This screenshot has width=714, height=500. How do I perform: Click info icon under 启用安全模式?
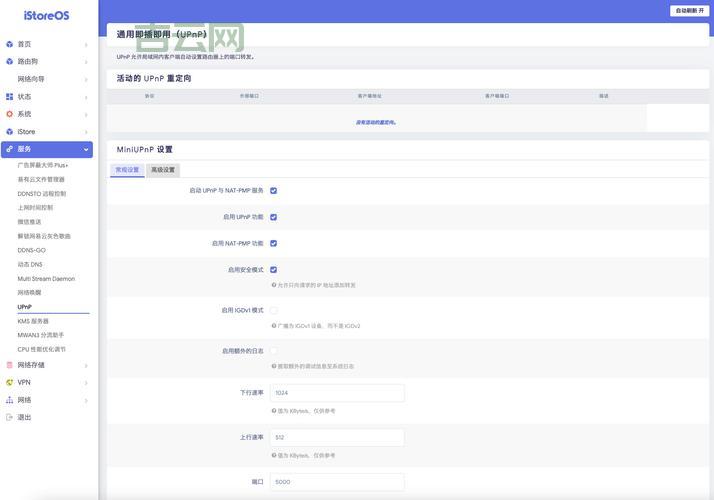(274, 285)
